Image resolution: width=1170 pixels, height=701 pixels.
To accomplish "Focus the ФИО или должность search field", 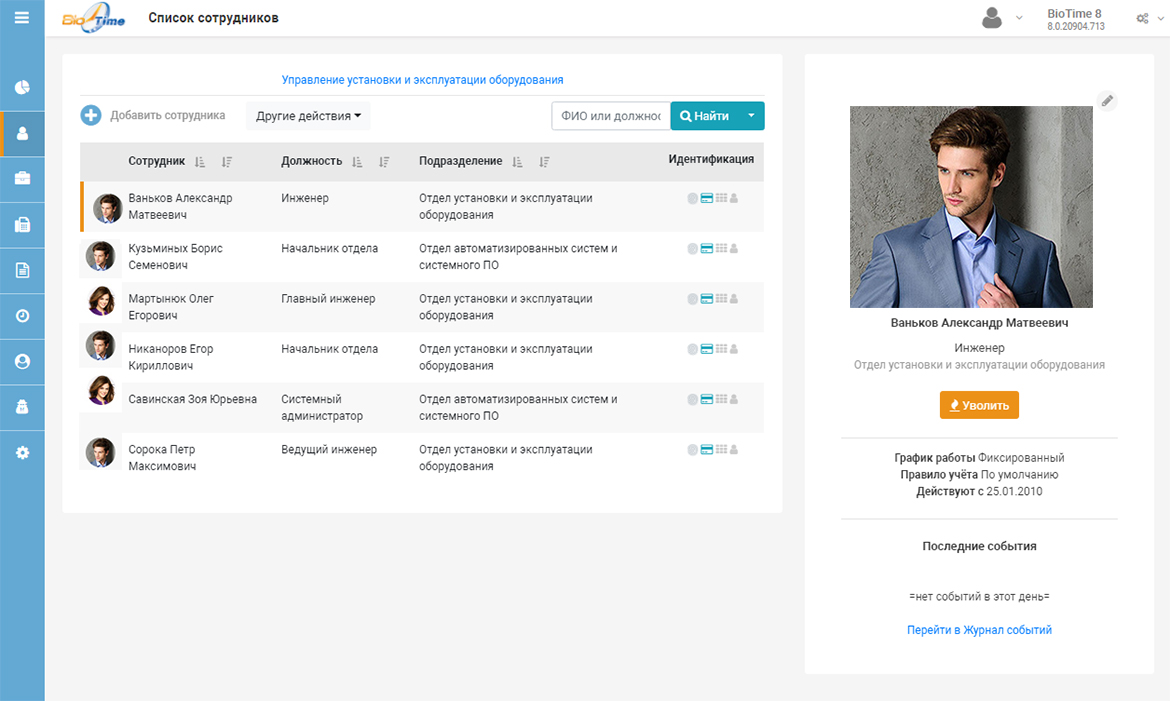I will pyautogui.click(x=611, y=116).
